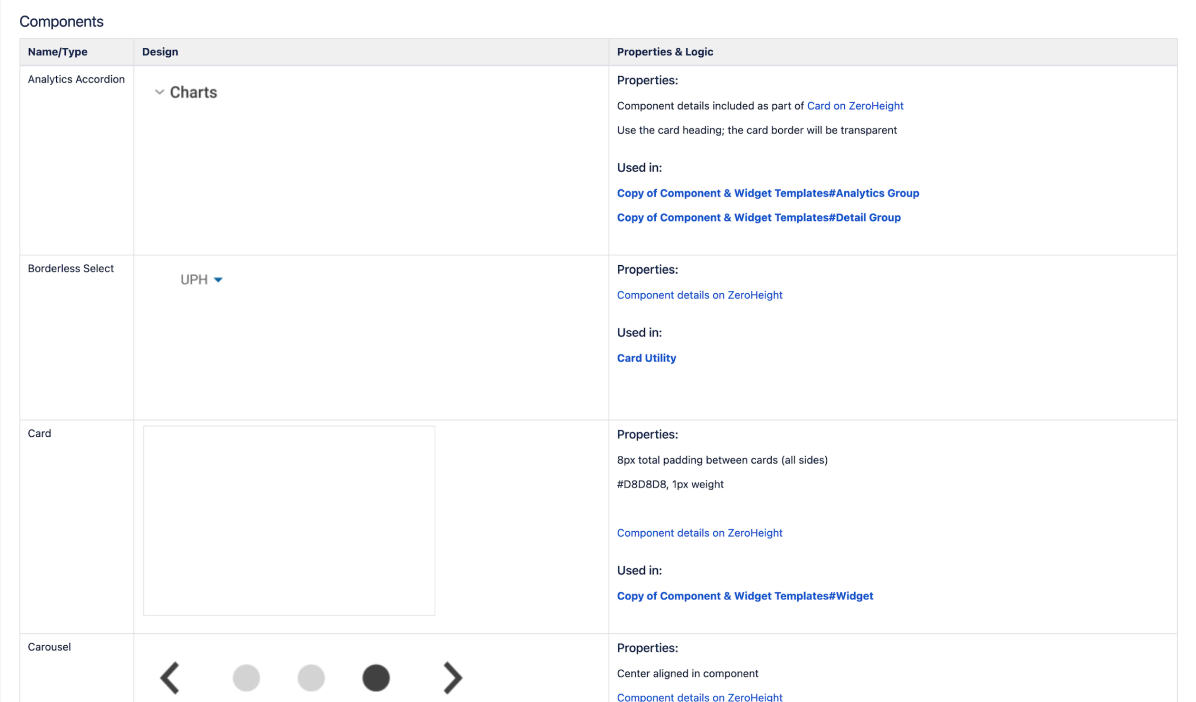Open Carousel row's Component details on ZeroHeight
This screenshot has width=1196, height=702.
699,697
